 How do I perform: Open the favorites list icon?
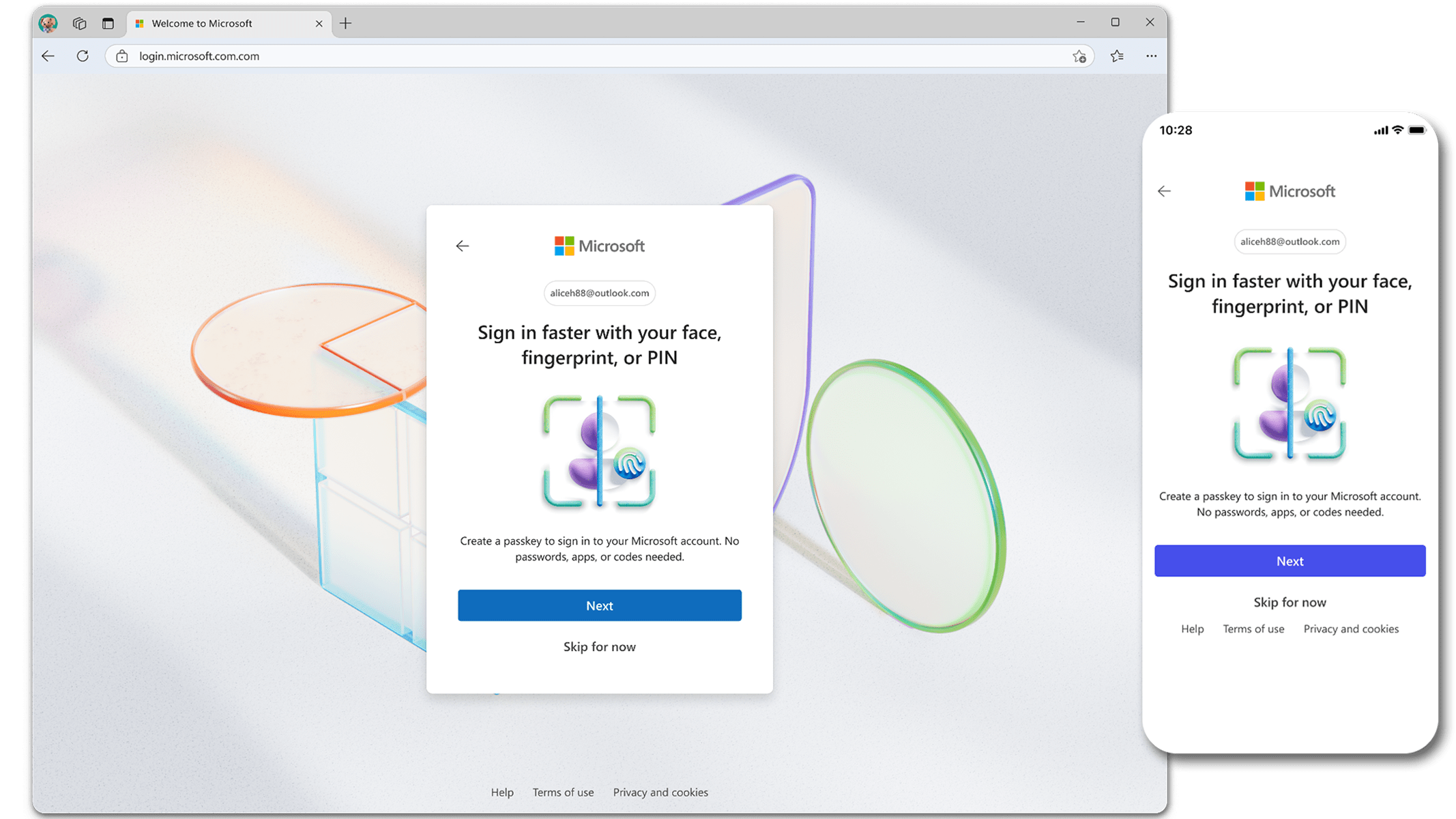pyautogui.click(x=1117, y=56)
